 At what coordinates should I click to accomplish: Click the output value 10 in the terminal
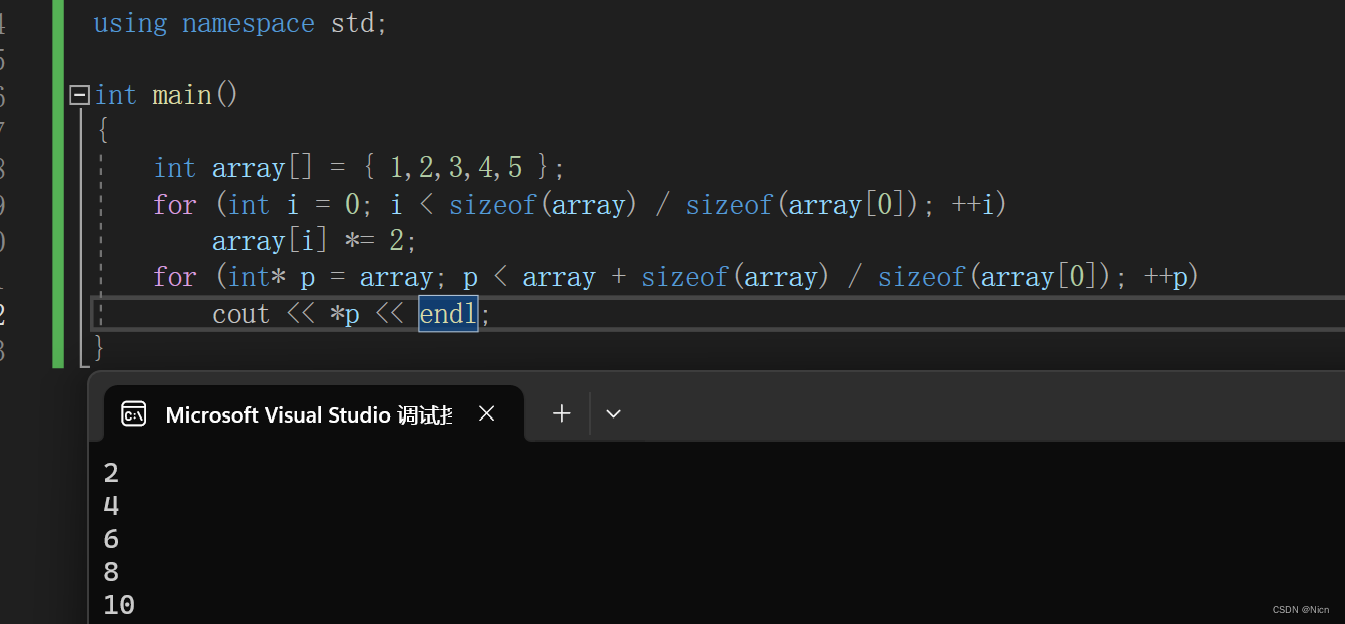click(117, 603)
